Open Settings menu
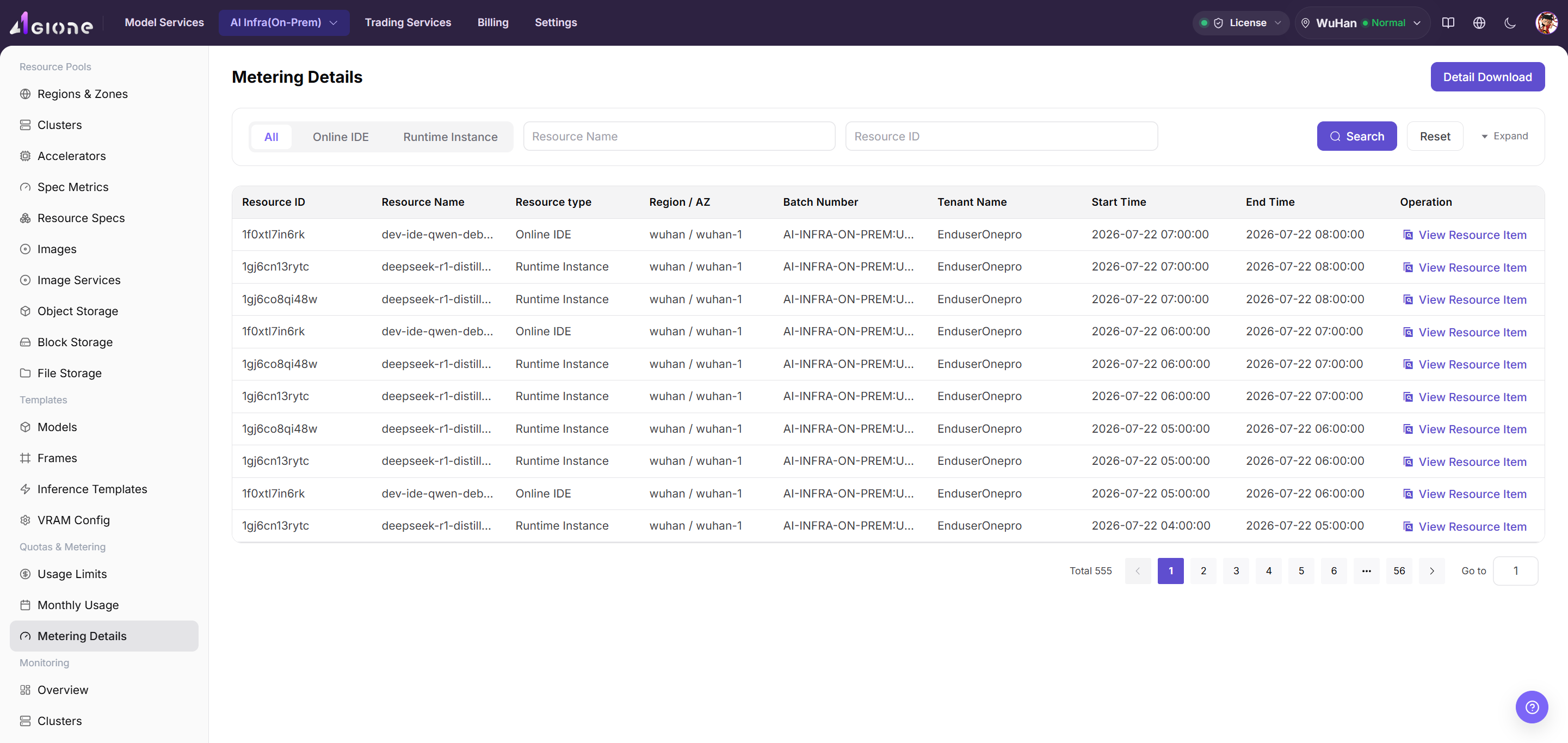The image size is (1568, 743). click(x=555, y=22)
